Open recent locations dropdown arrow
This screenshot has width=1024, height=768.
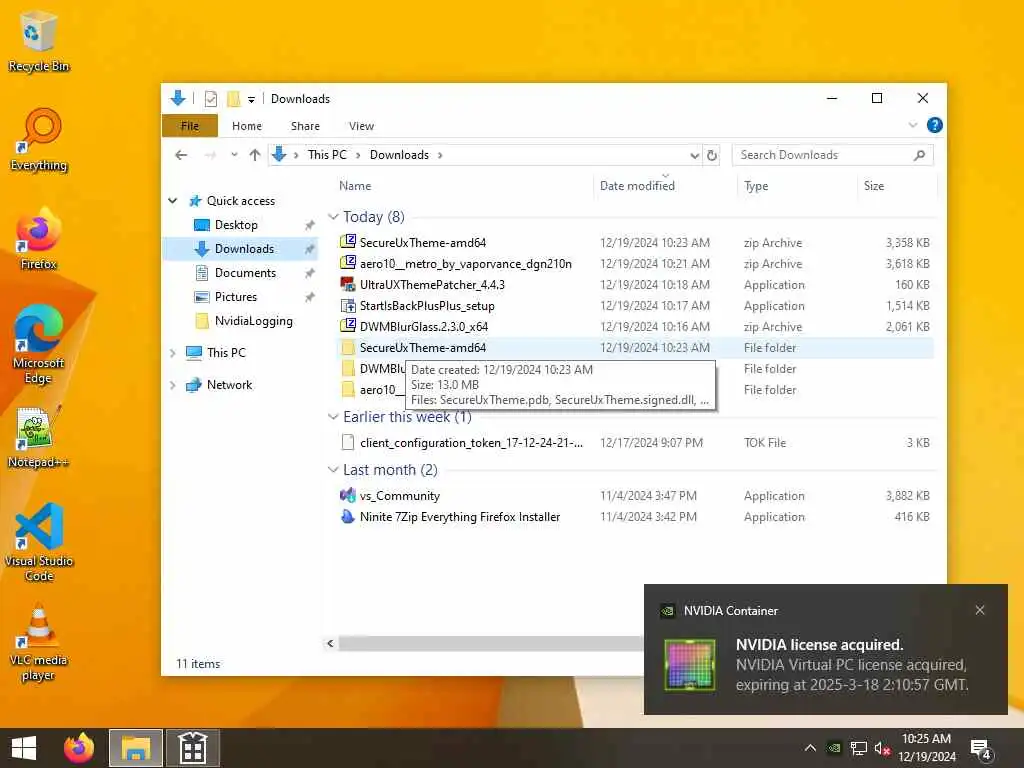pos(234,155)
